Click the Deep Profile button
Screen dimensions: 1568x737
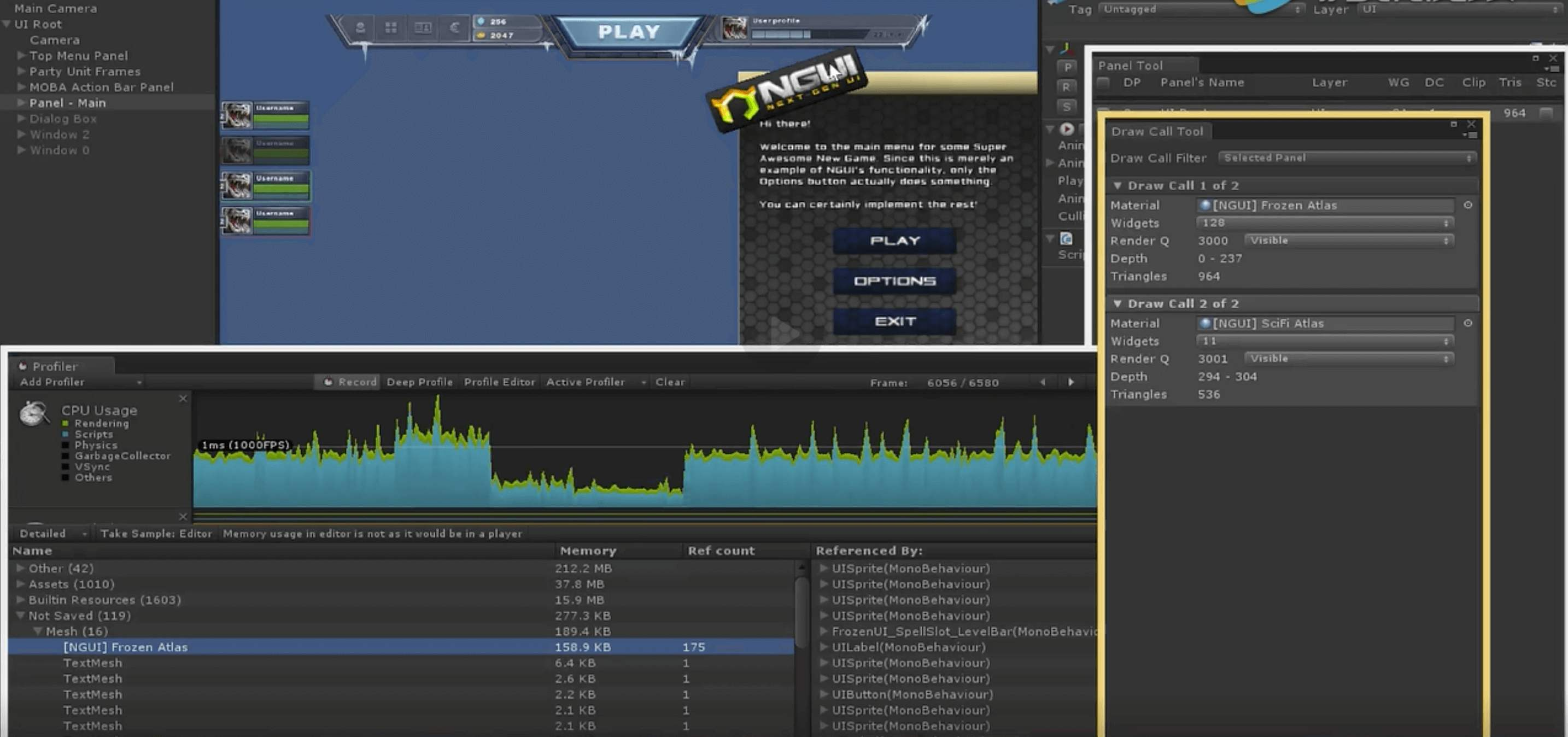click(x=419, y=382)
